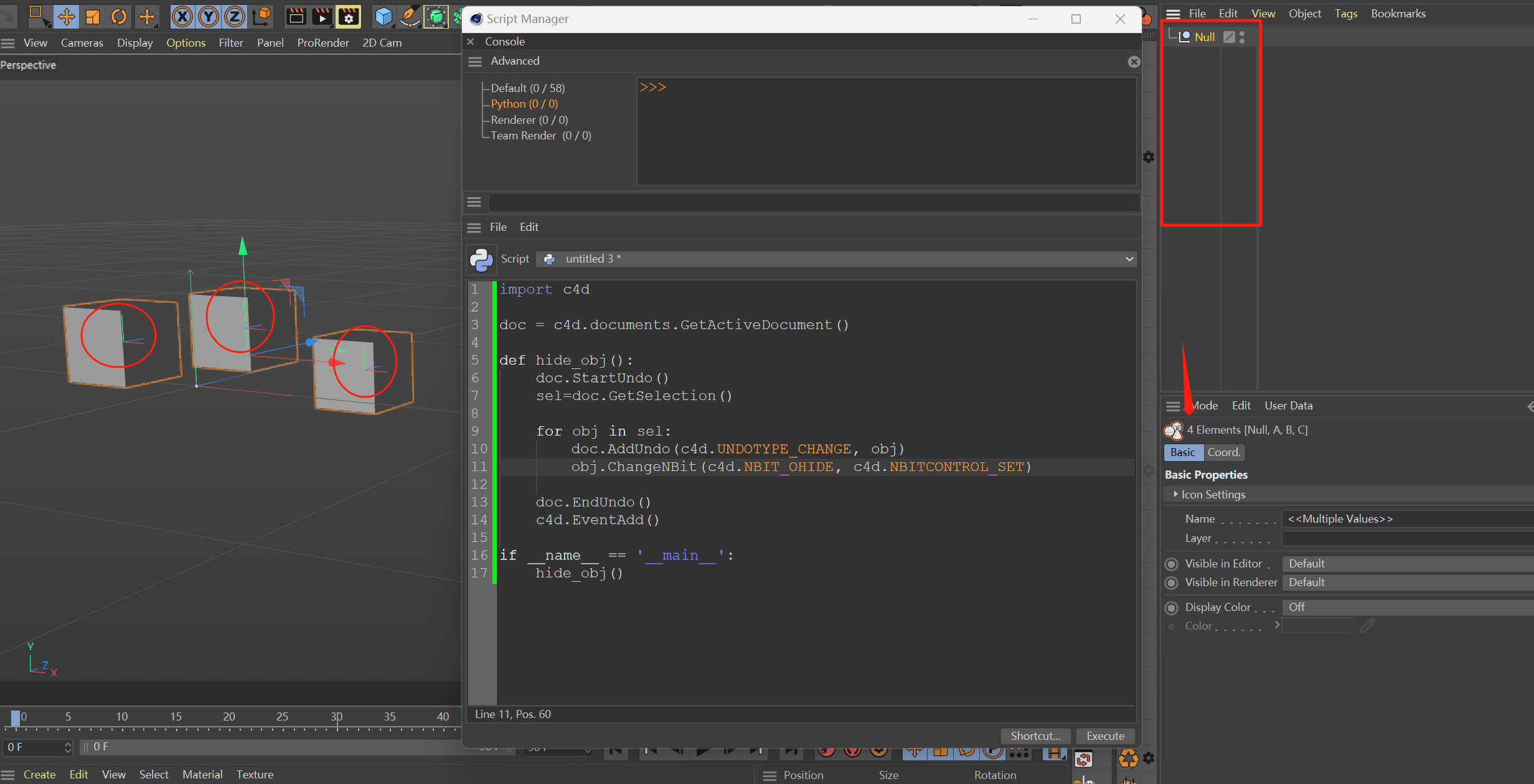Select the Move tool
This screenshot has width=1534, height=784.
pos(66,16)
